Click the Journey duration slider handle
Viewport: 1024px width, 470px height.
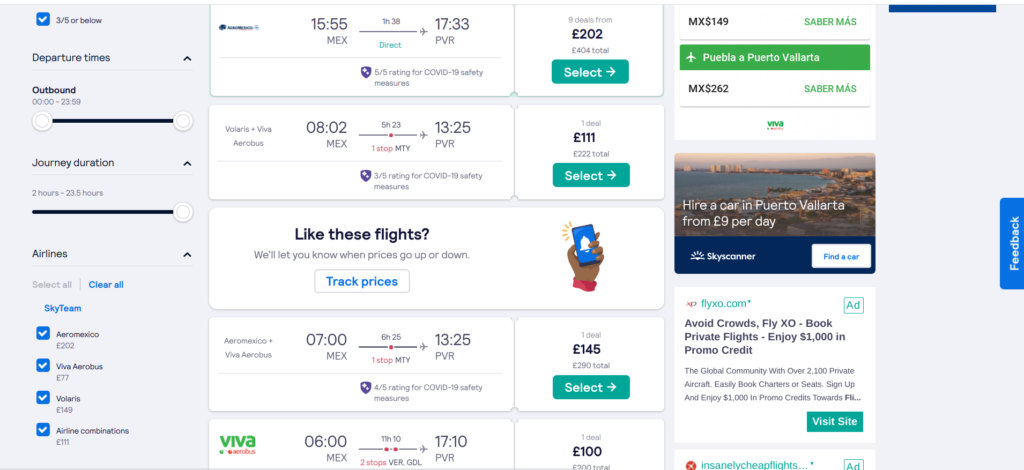183,212
